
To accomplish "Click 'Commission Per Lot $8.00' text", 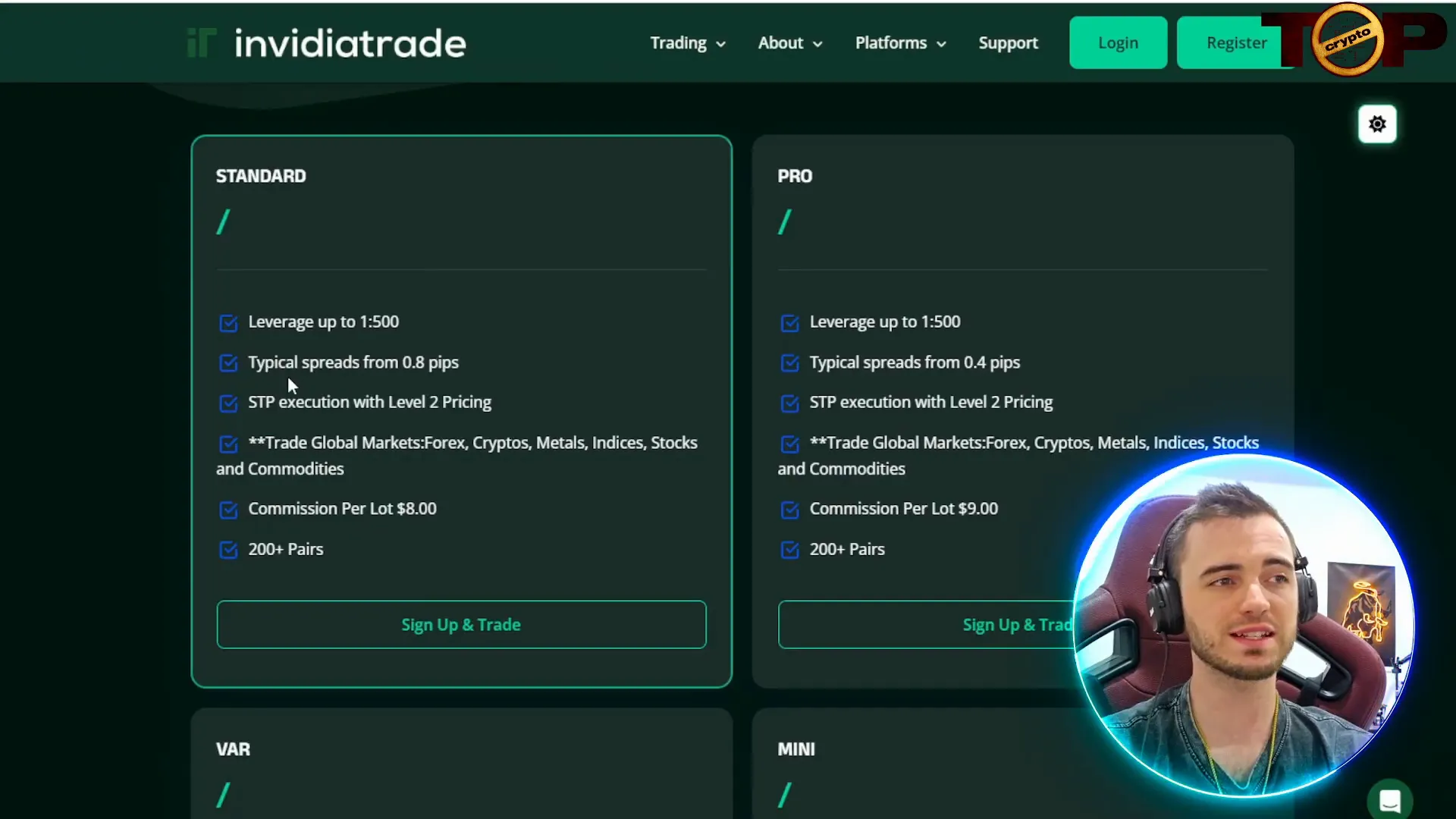I will coord(342,509).
